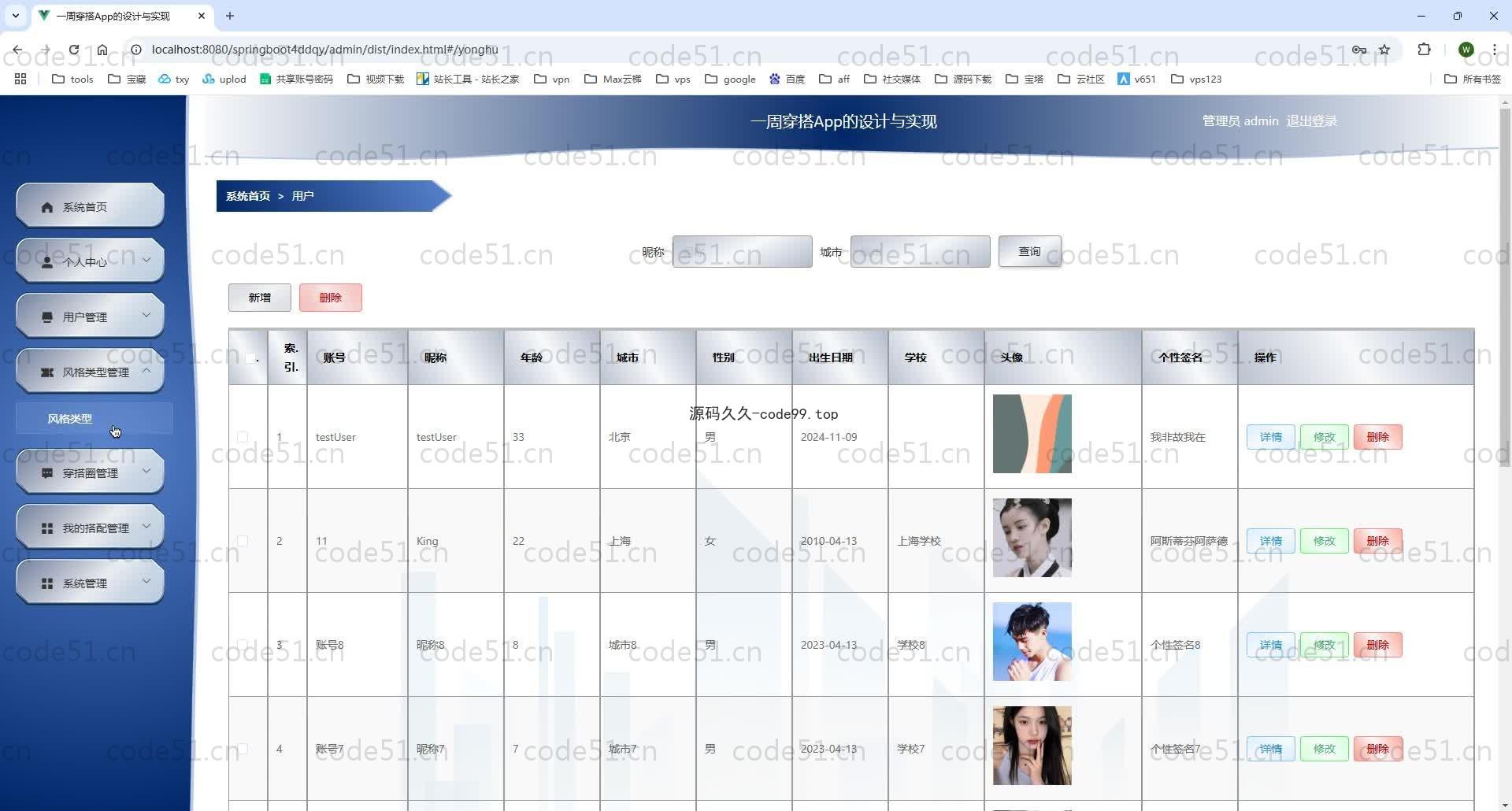Open the 百度 bookmark
The image size is (1512, 811).
pyautogui.click(x=787, y=79)
